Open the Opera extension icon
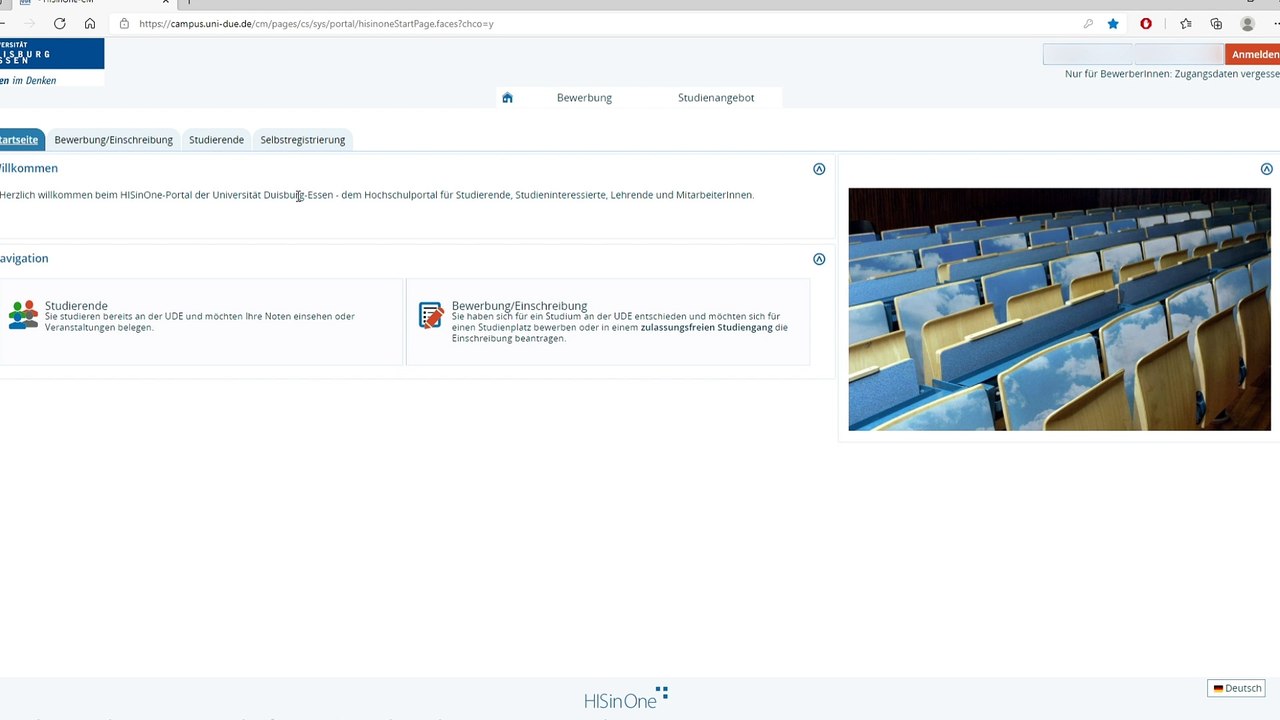The image size is (1280, 720). [1146, 23]
